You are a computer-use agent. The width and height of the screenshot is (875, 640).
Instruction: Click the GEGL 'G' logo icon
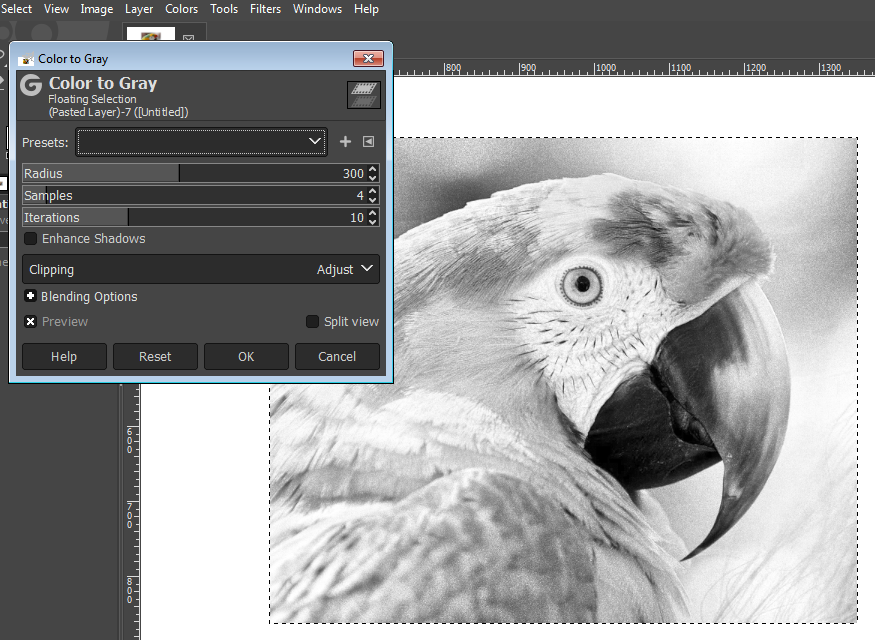click(x=31, y=85)
